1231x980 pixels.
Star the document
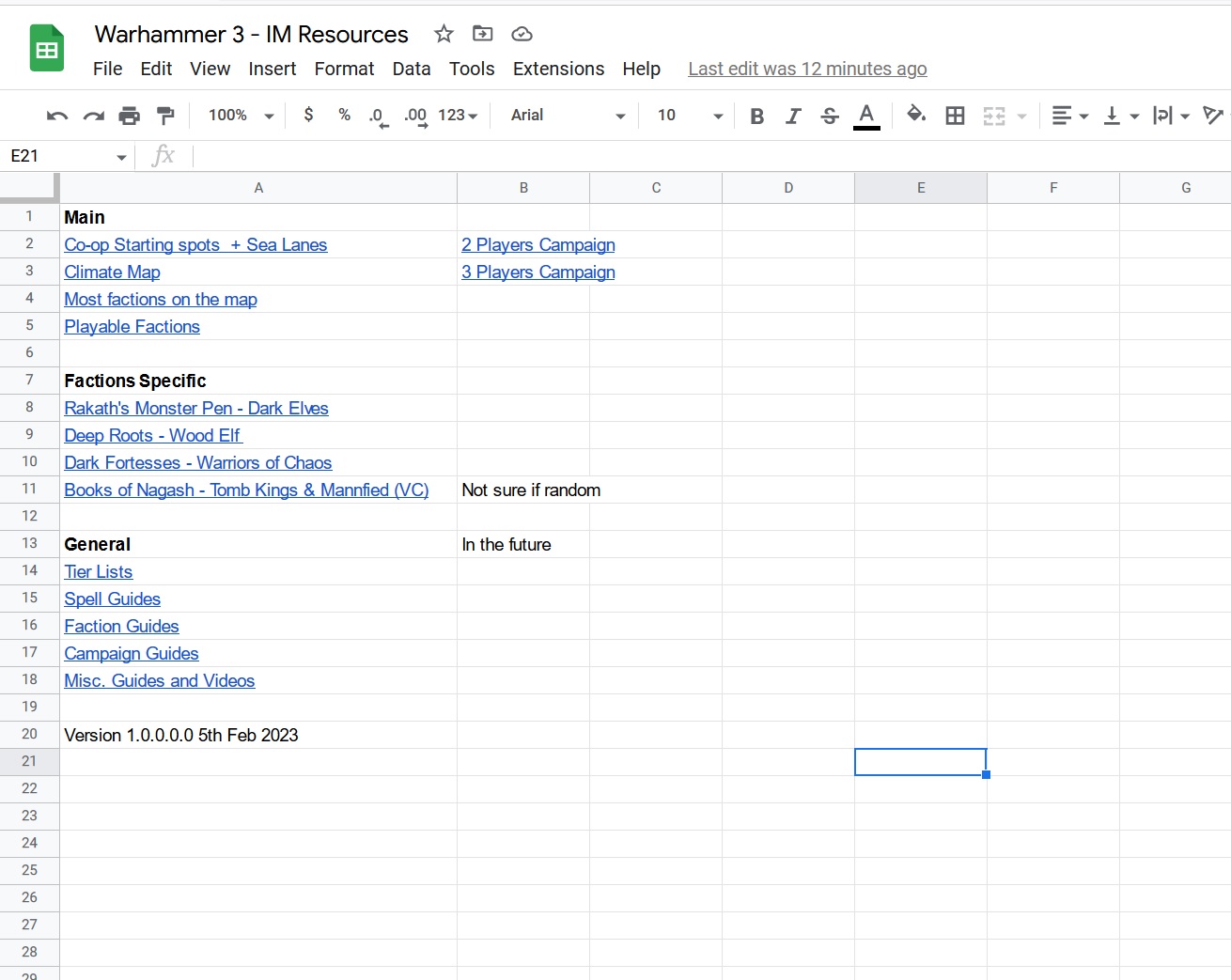(444, 34)
